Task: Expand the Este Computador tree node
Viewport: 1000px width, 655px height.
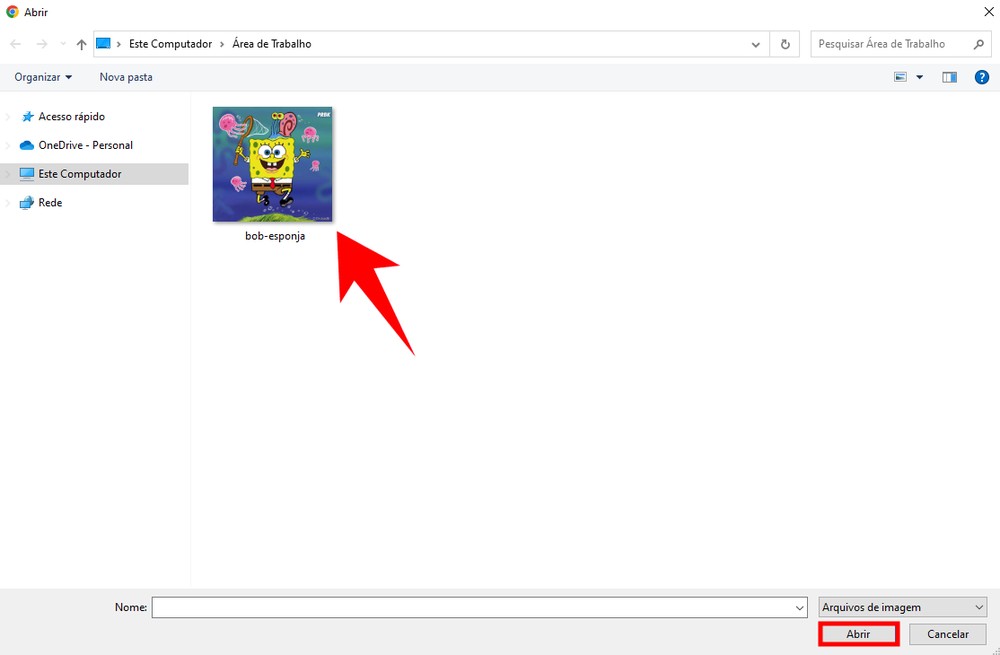Action: (x=8, y=174)
